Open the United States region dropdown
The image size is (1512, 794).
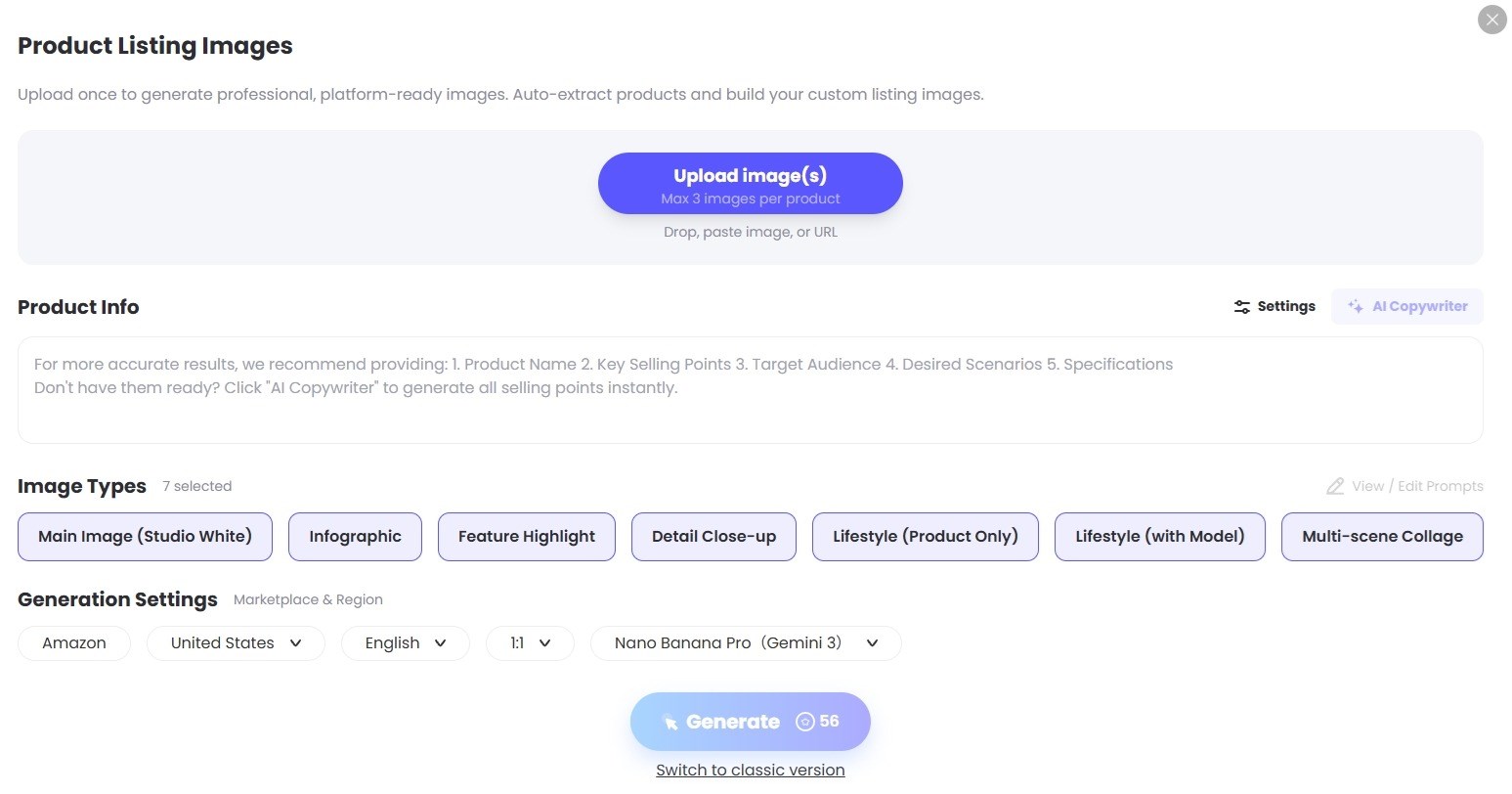click(x=236, y=643)
